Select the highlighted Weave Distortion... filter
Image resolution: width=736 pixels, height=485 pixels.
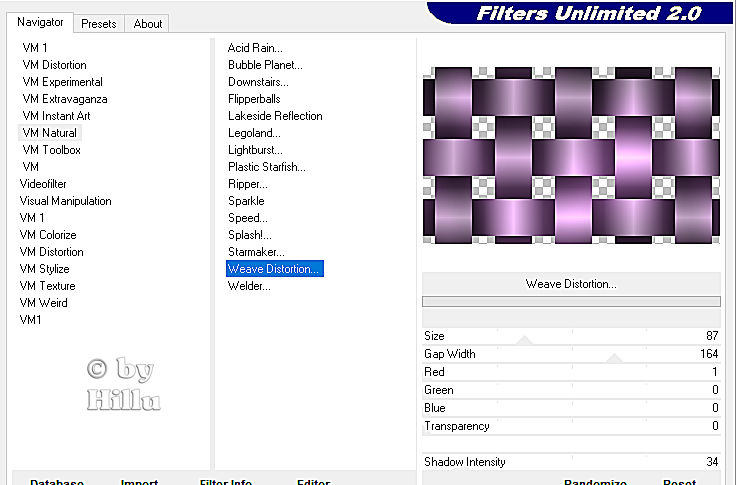click(x=275, y=269)
